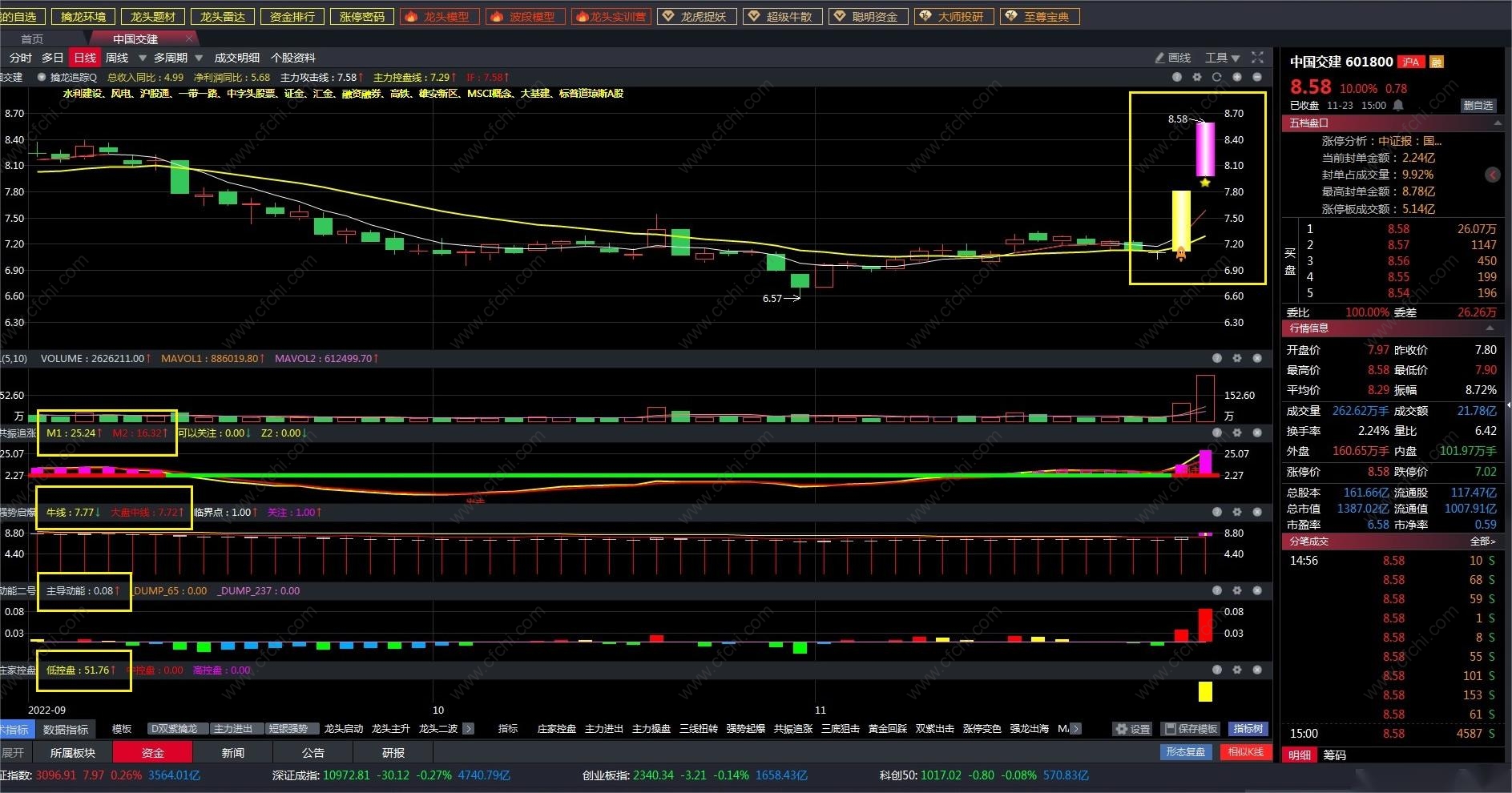Image resolution: width=1512 pixels, height=793 pixels.
Task: Collapse the 行情信息 section
Action: 1490,328
